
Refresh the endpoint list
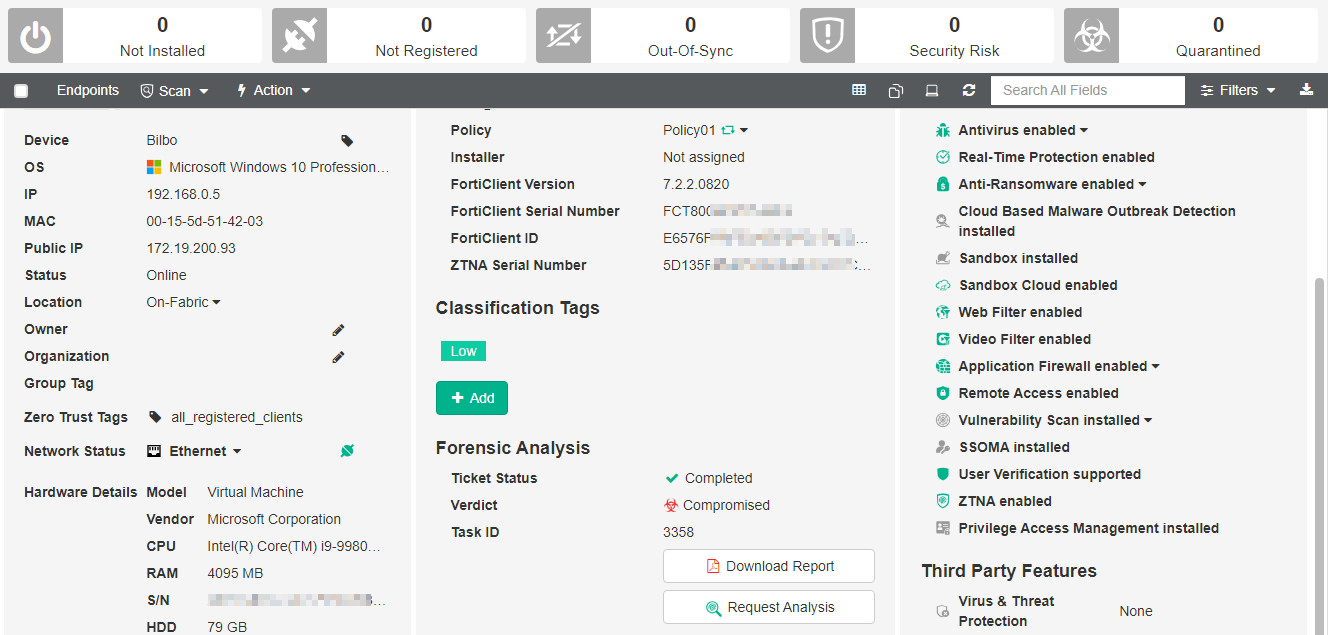point(968,90)
